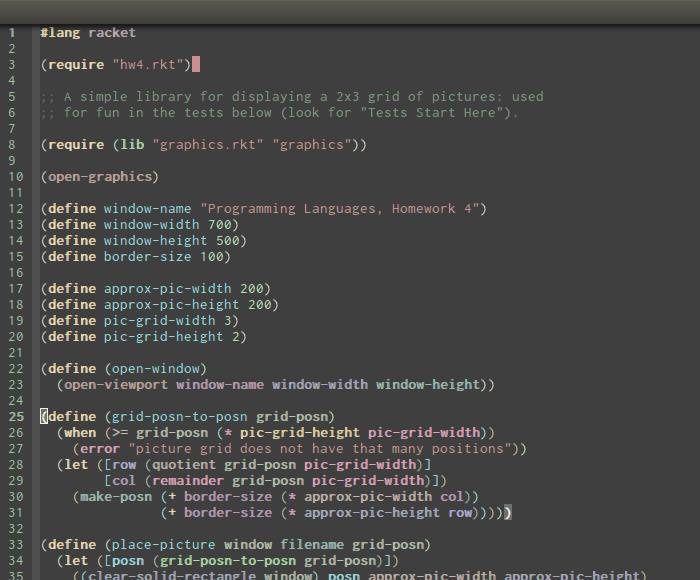Click the "graphics.rkt" string
The width and height of the screenshot is (700, 580).
click(208, 145)
